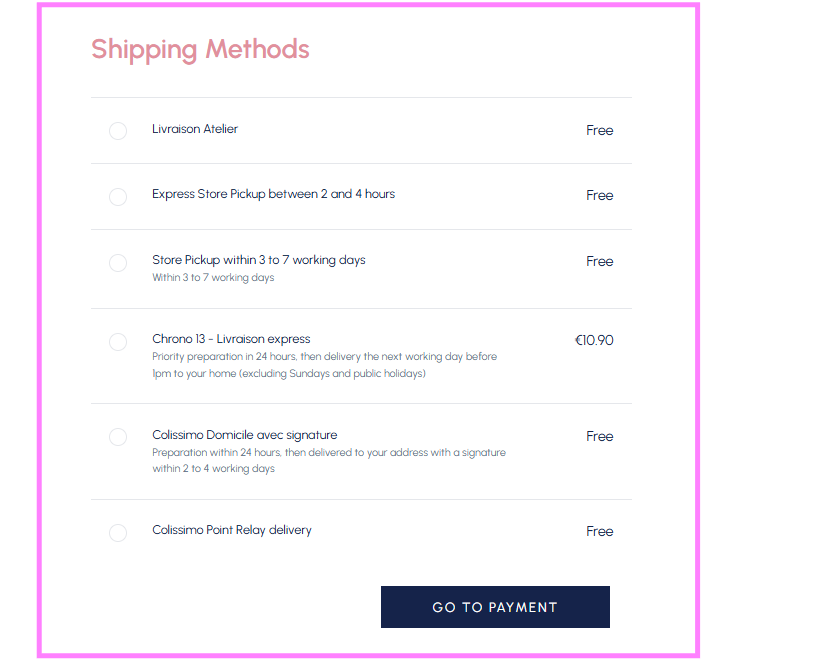The image size is (828, 668).
Task: Select Colissimo Domicile avec signature radio button
Action: tap(118, 437)
